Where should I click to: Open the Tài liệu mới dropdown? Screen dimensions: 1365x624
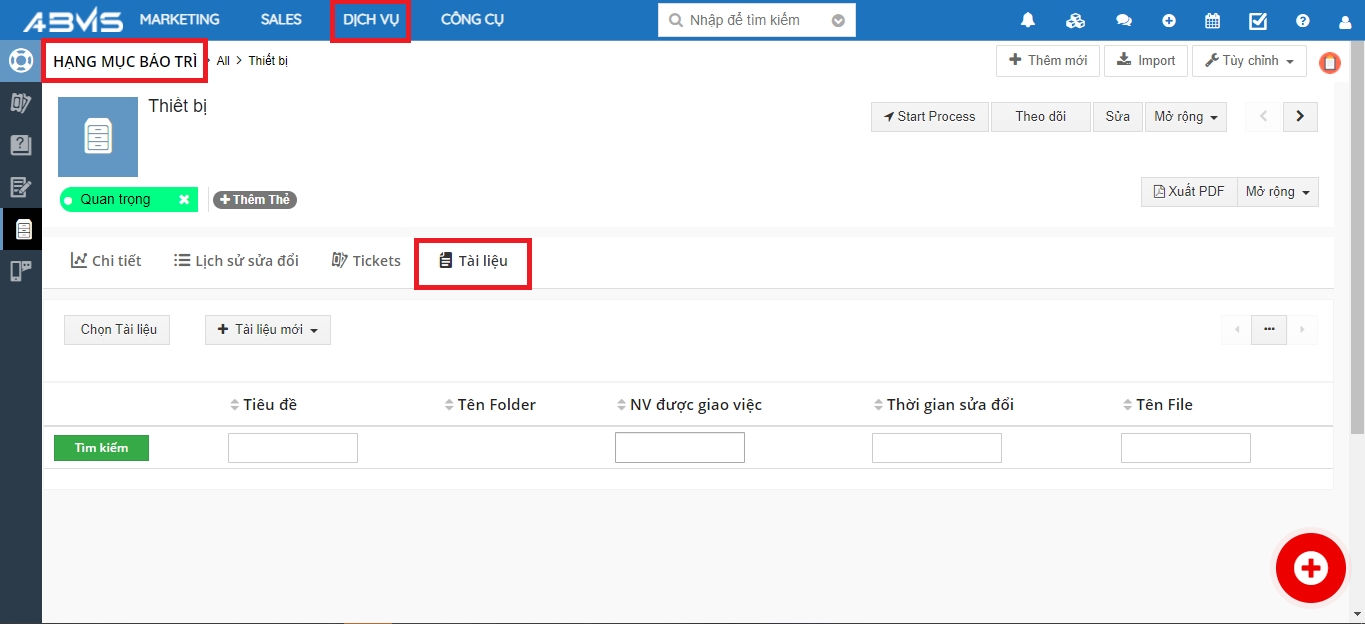(x=267, y=330)
